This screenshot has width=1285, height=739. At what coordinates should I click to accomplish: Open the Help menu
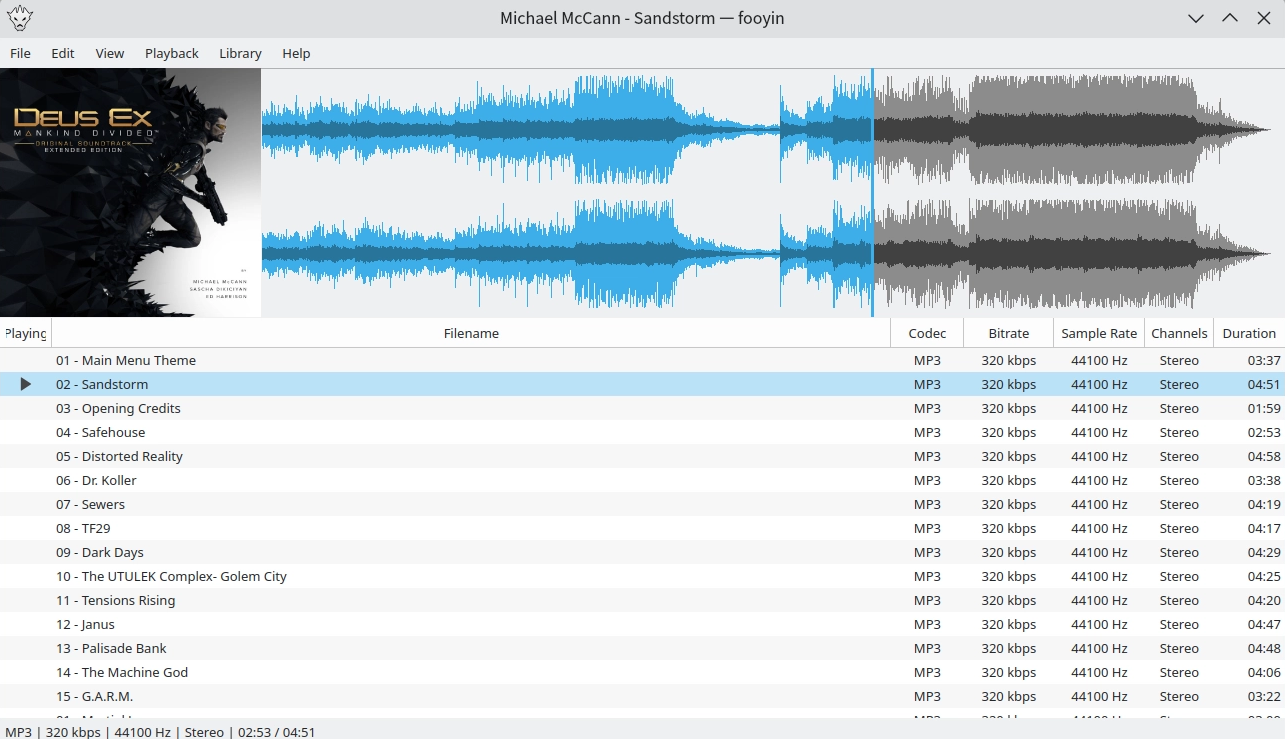[296, 53]
